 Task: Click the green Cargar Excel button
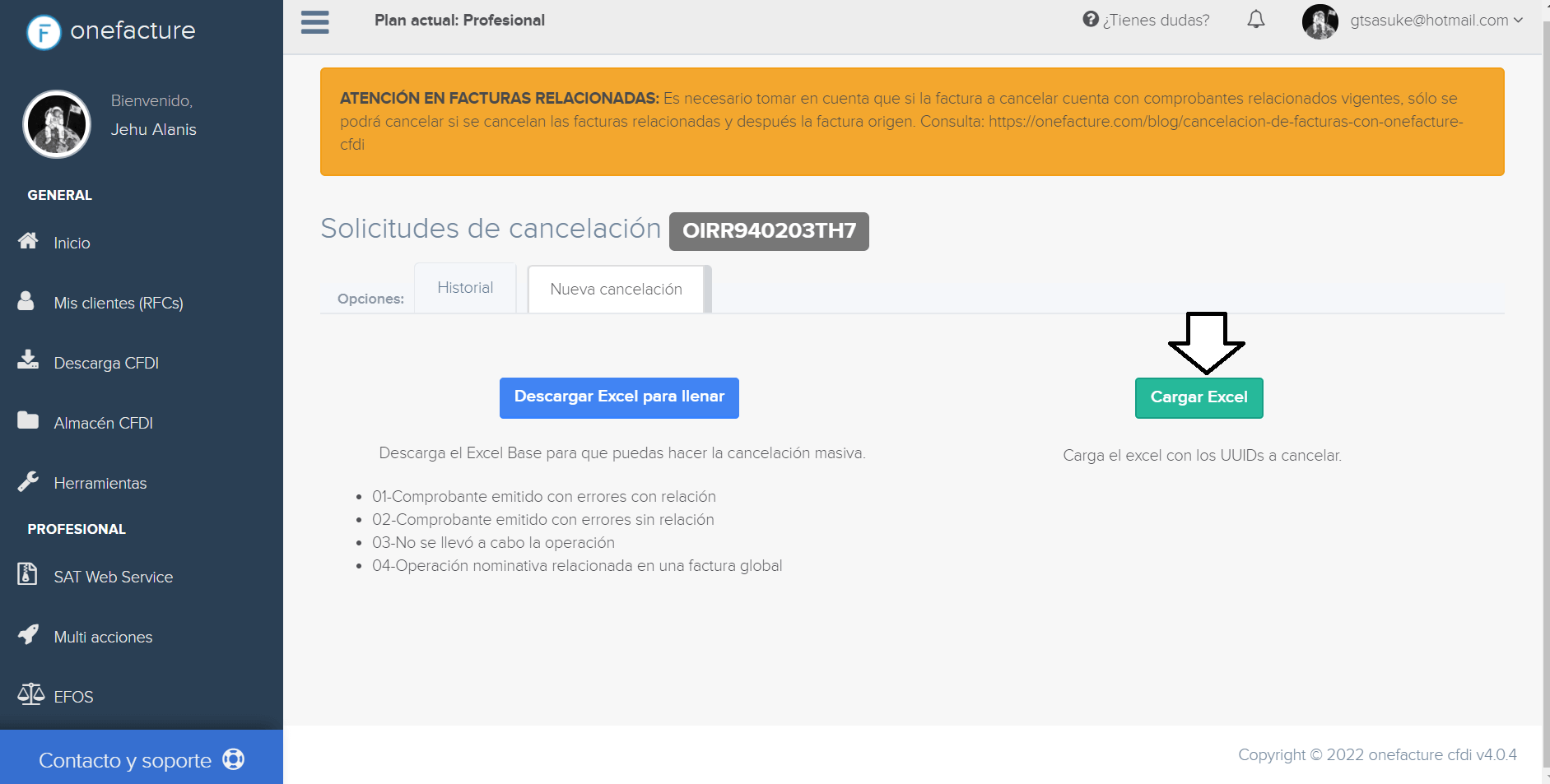click(x=1199, y=397)
